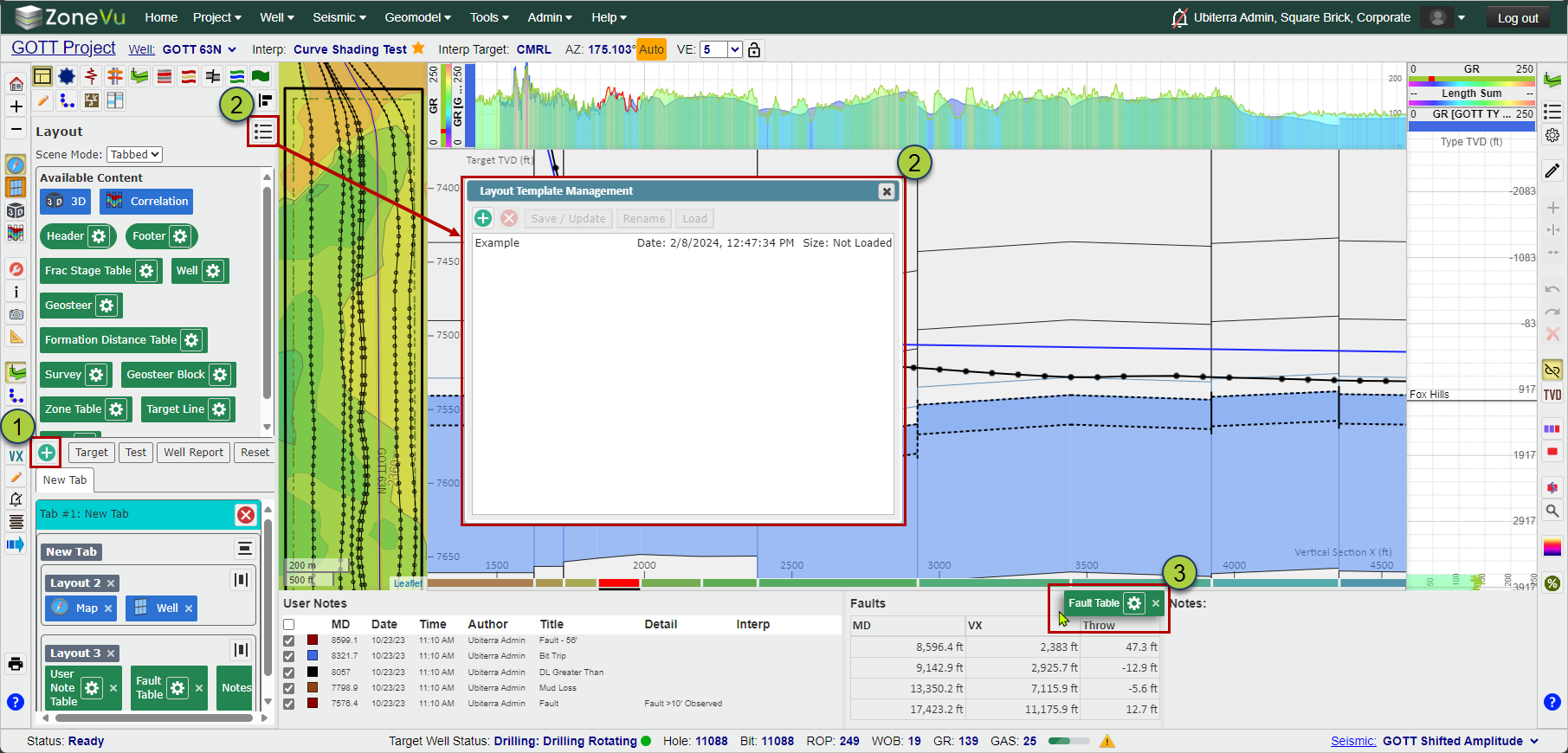1568x753 pixels.
Task: Toggle the TVD icon on right toolbar
Action: pyautogui.click(x=1552, y=395)
